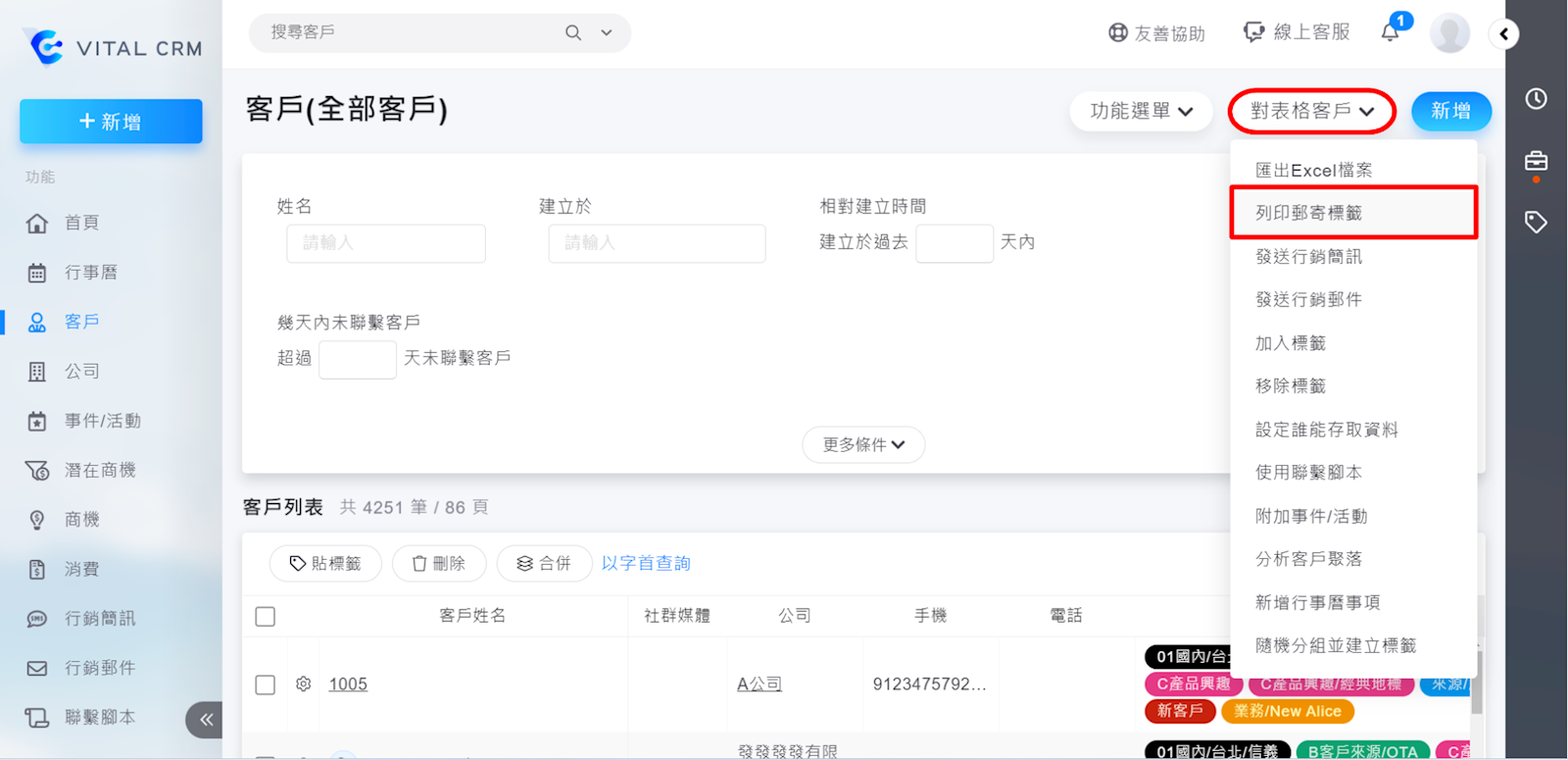Click the 以字首查詢 link
Screen dimensions: 1568x760
[646, 564]
